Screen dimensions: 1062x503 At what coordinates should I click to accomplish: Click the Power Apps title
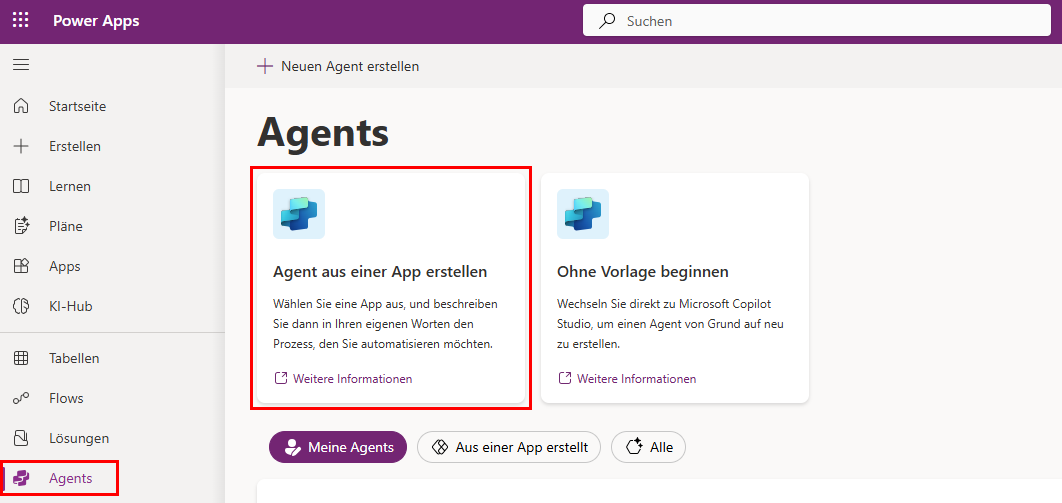click(x=96, y=21)
